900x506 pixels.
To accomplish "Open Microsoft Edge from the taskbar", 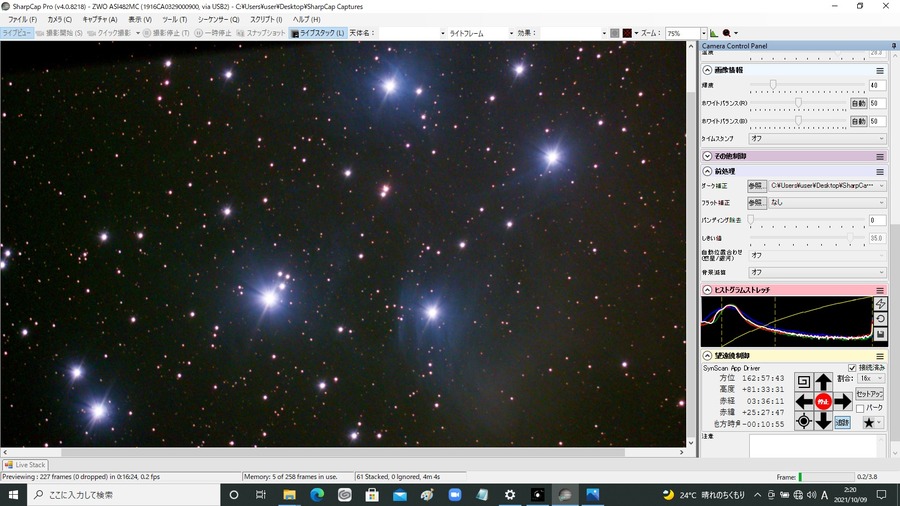I will [317, 495].
